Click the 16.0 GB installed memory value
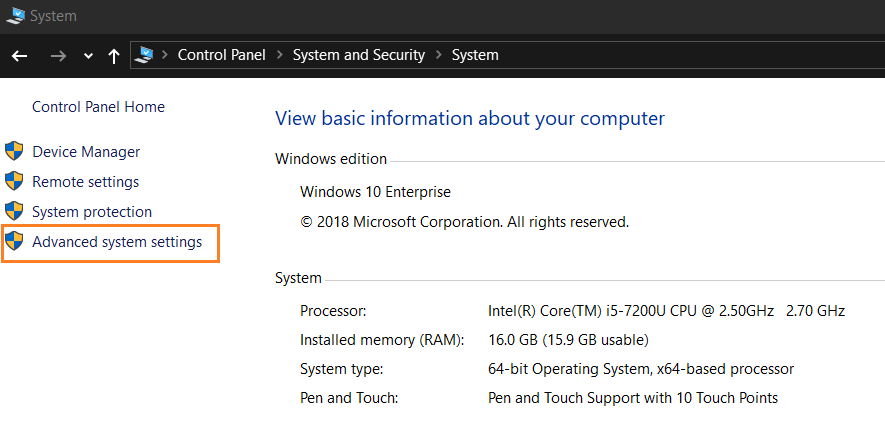The width and height of the screenshot is (885, 425). (568, 340)
